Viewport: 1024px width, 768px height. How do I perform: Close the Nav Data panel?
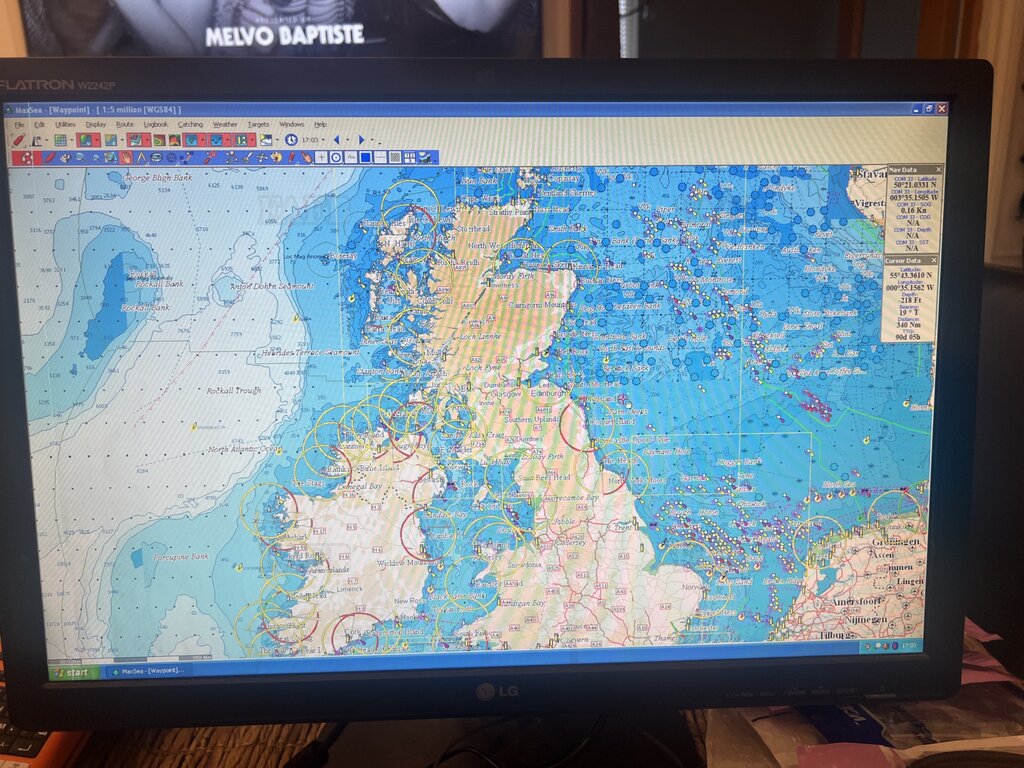click(x=938, y=170)
